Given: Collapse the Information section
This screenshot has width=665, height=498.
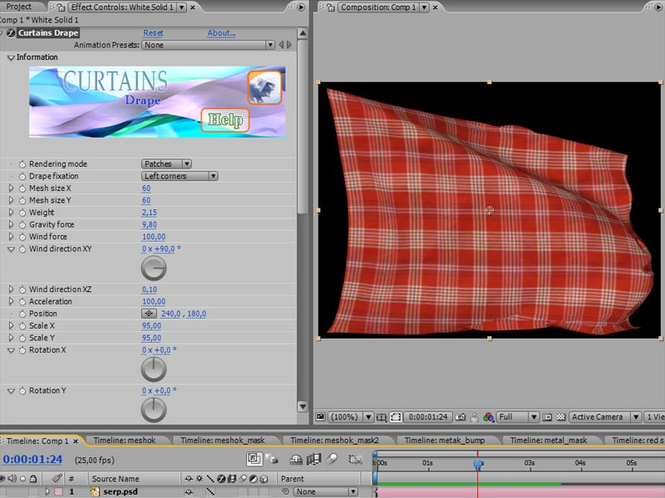Looking at the screenshot, I should 11,57.
